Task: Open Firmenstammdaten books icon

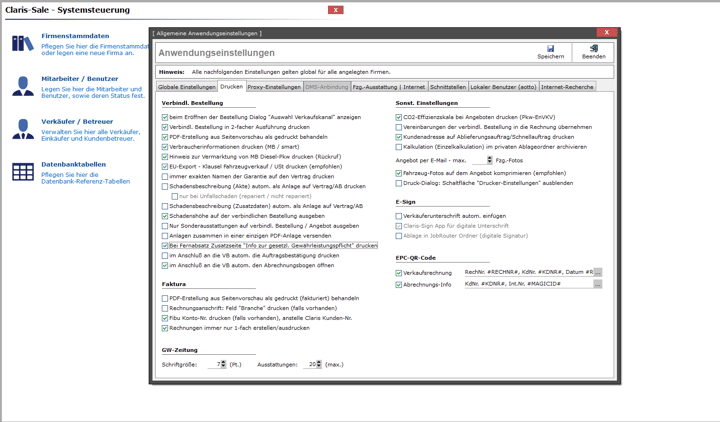Action: point(22,44)
